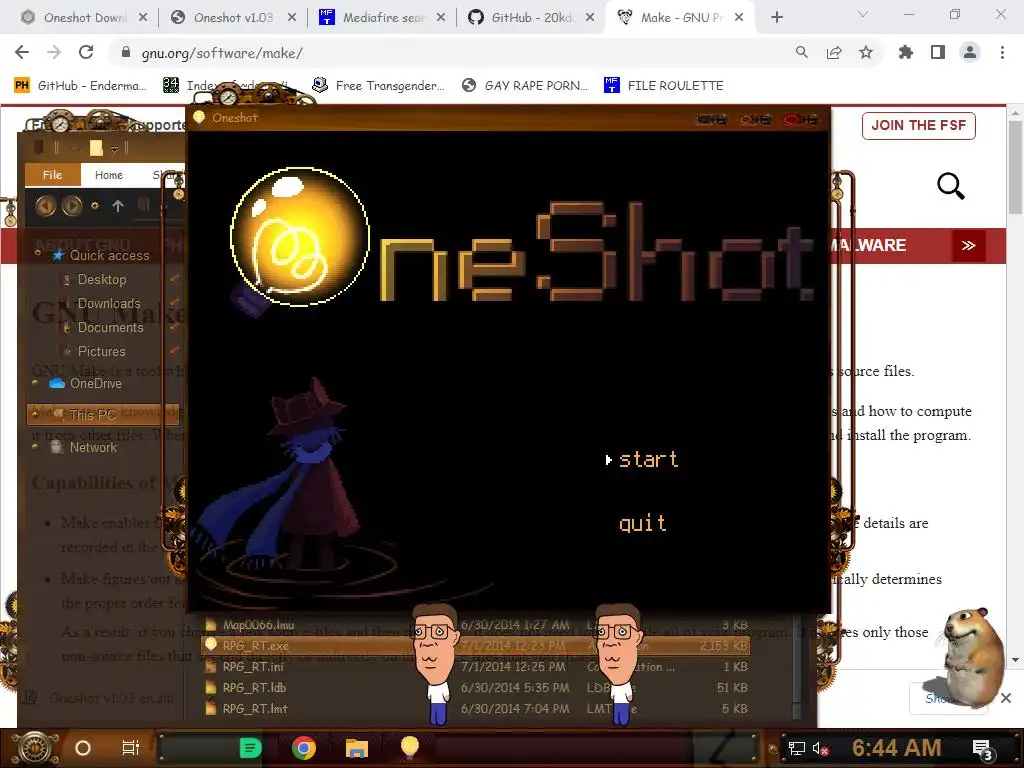
Task: Go back using Chrome's back arrow
Action: pos(22,52)
